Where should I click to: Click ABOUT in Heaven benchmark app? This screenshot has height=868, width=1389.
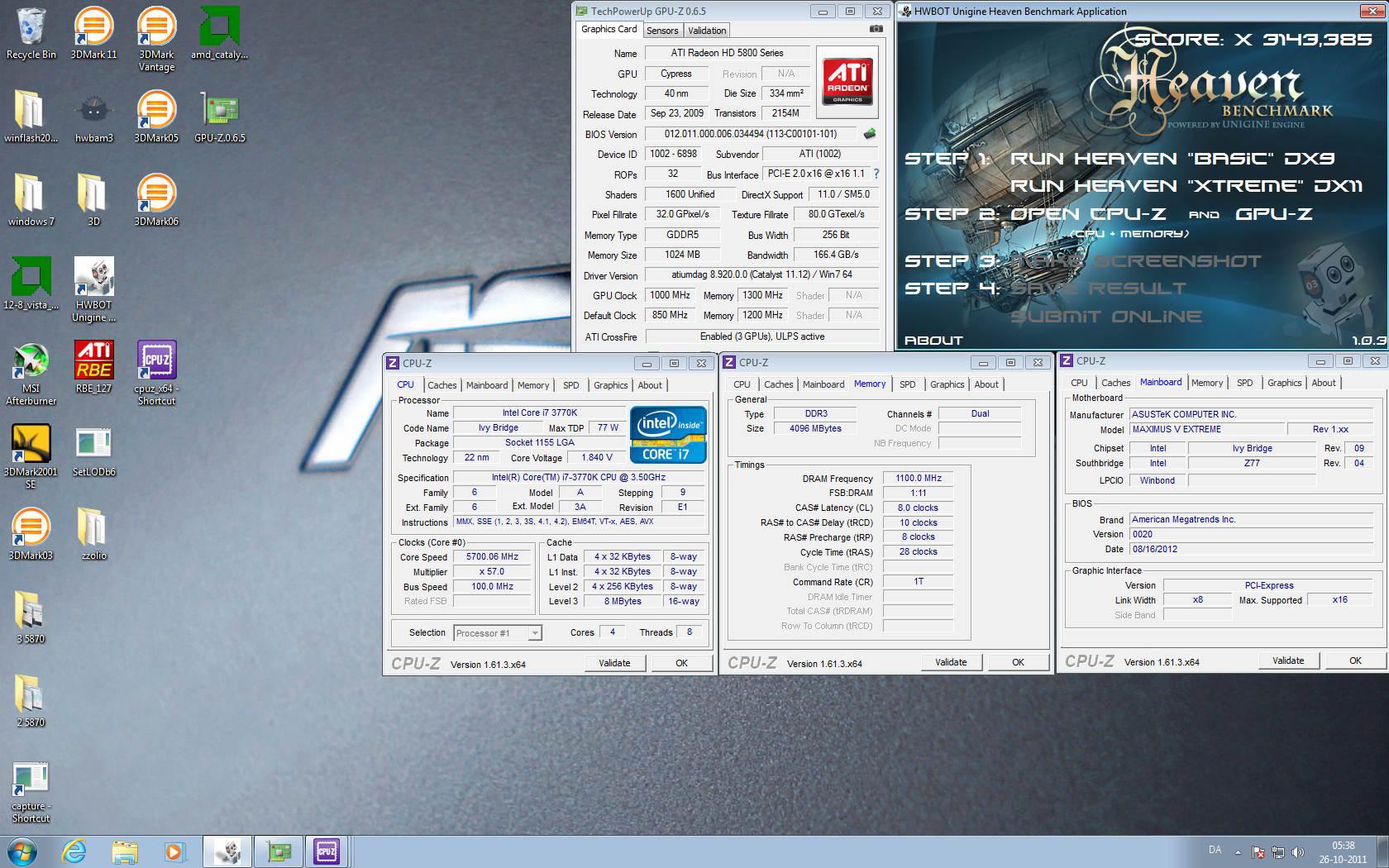coord(933,340)
